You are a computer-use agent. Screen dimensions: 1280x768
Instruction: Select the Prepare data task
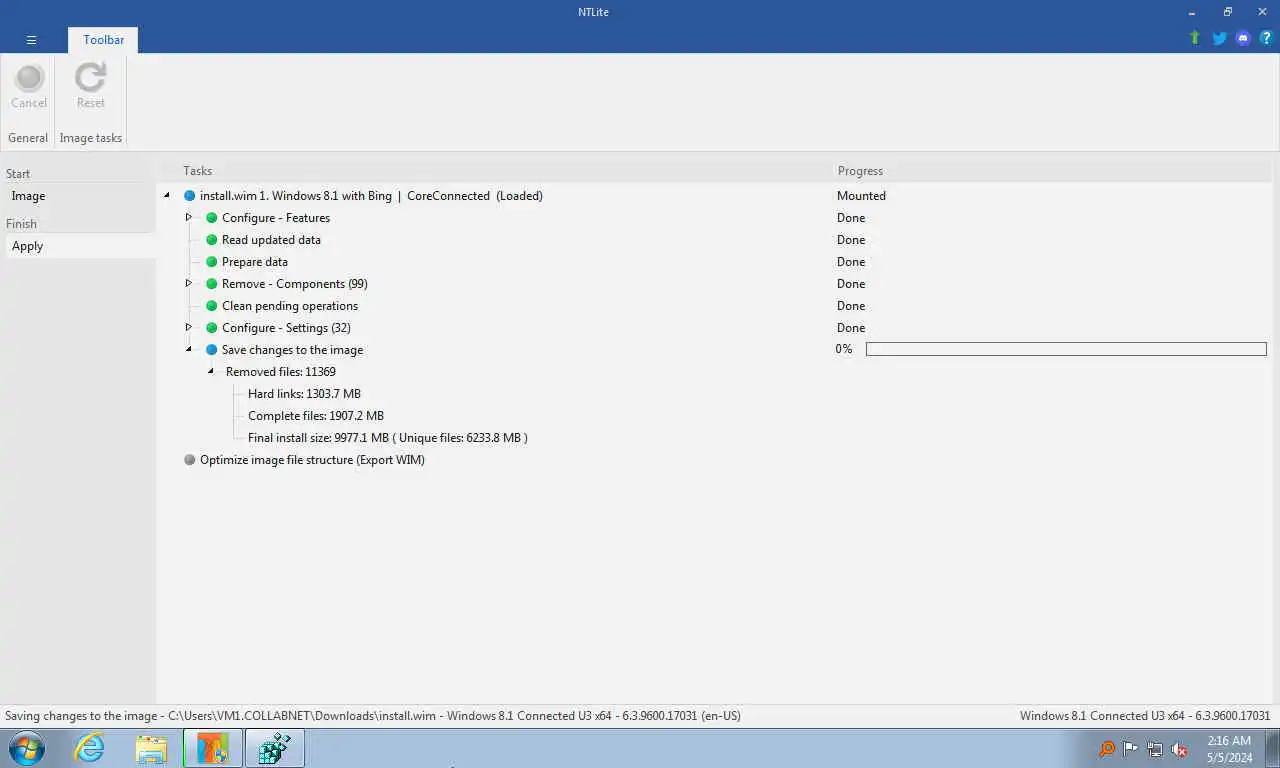pos(255,262)
